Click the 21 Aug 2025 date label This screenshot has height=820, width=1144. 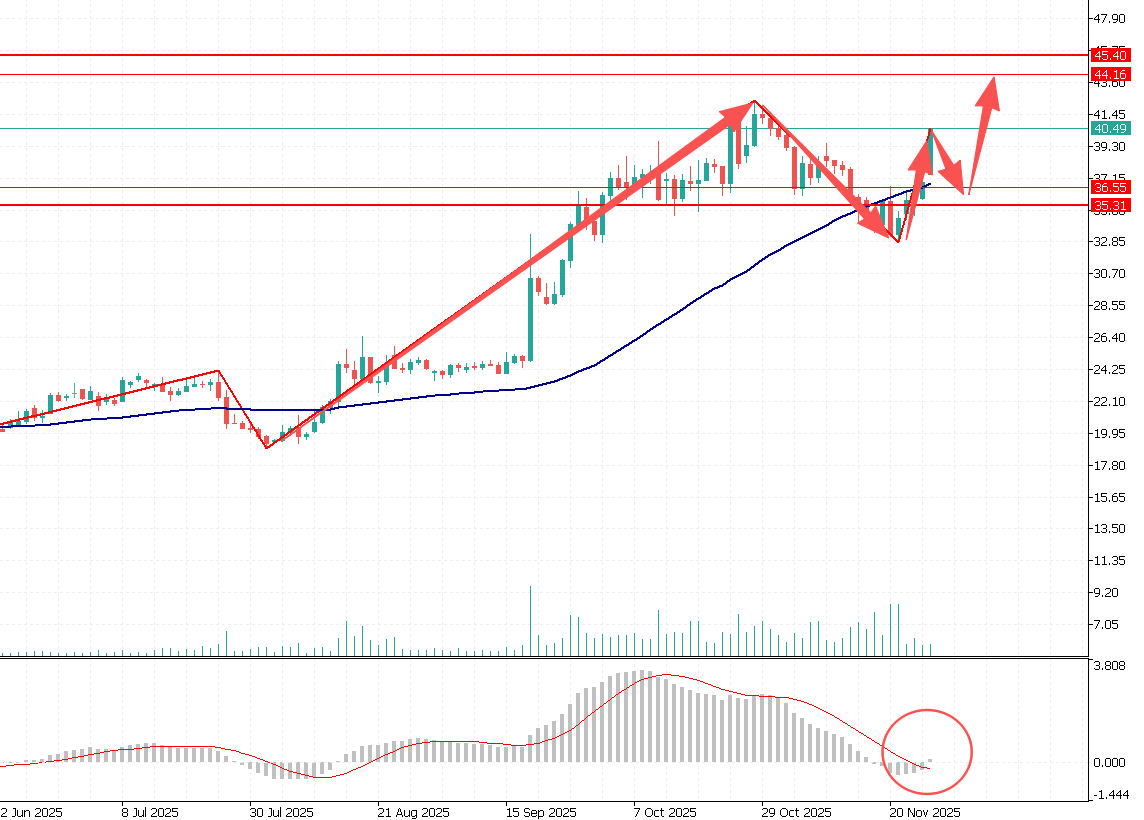(x=413, y=813)
